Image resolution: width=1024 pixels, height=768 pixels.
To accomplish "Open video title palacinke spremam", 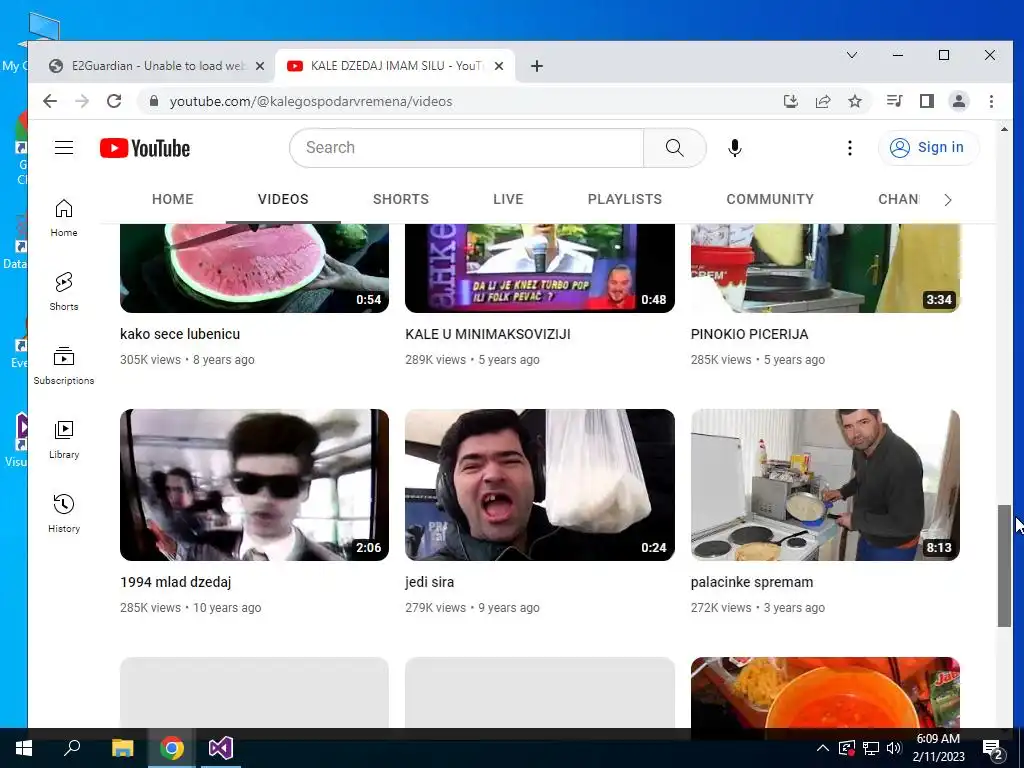I will tap(752, 582).
